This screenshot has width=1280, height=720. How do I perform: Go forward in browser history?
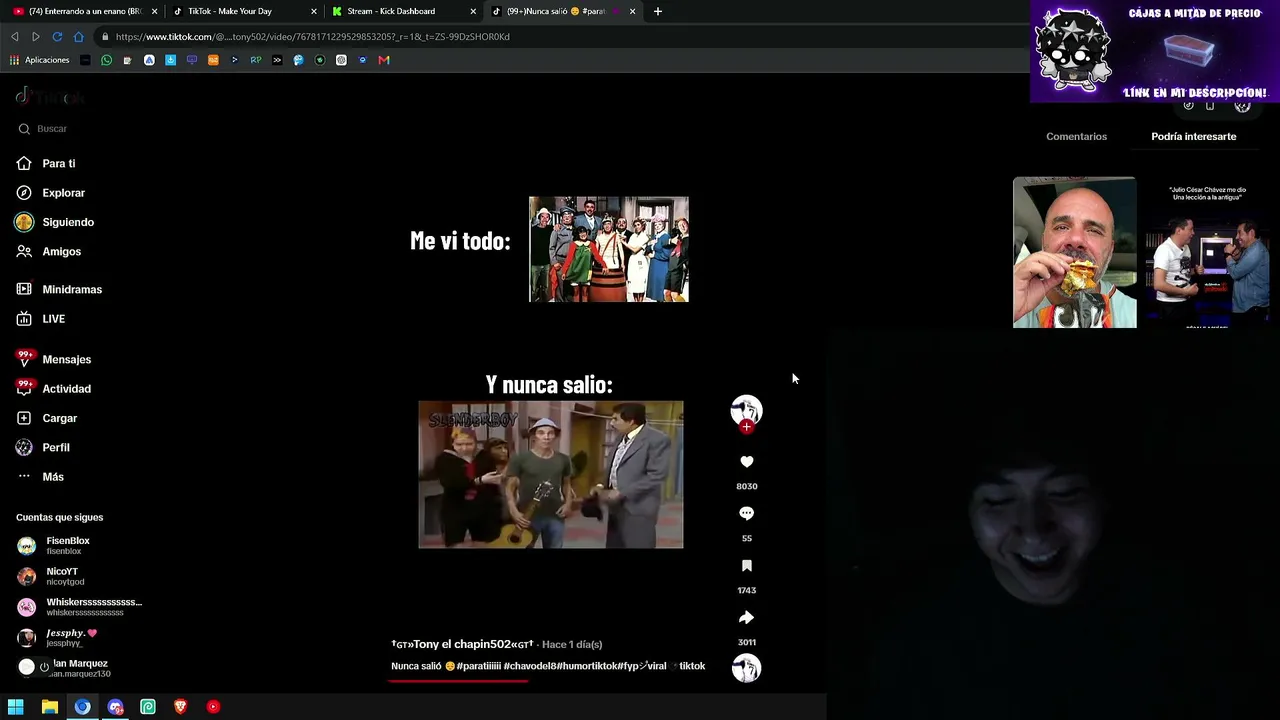(36, 37)
